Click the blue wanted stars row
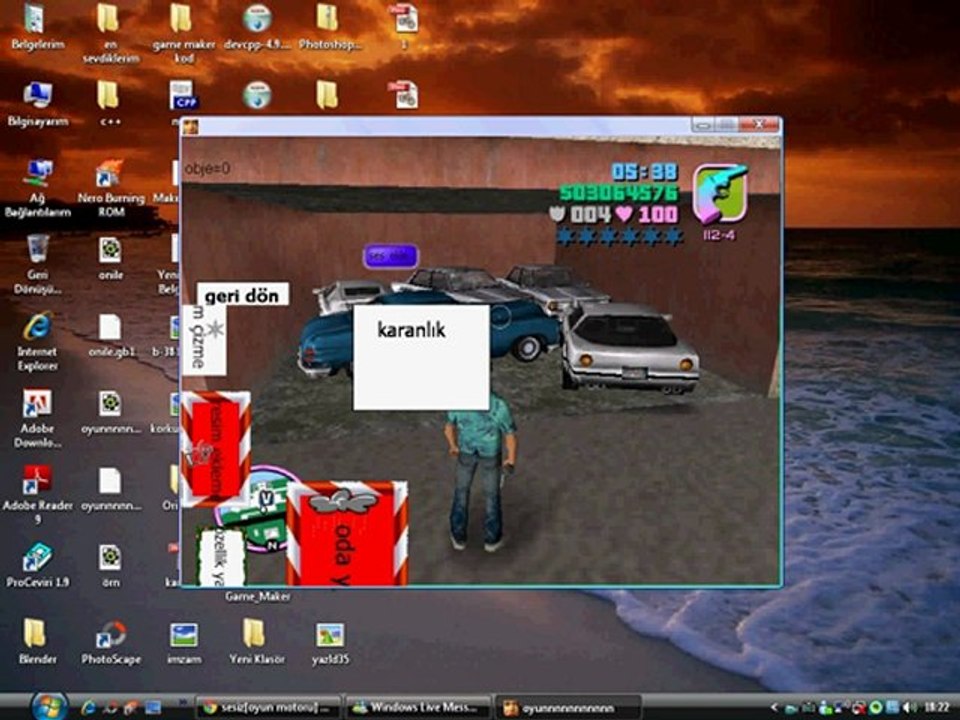 click(620, 236)
